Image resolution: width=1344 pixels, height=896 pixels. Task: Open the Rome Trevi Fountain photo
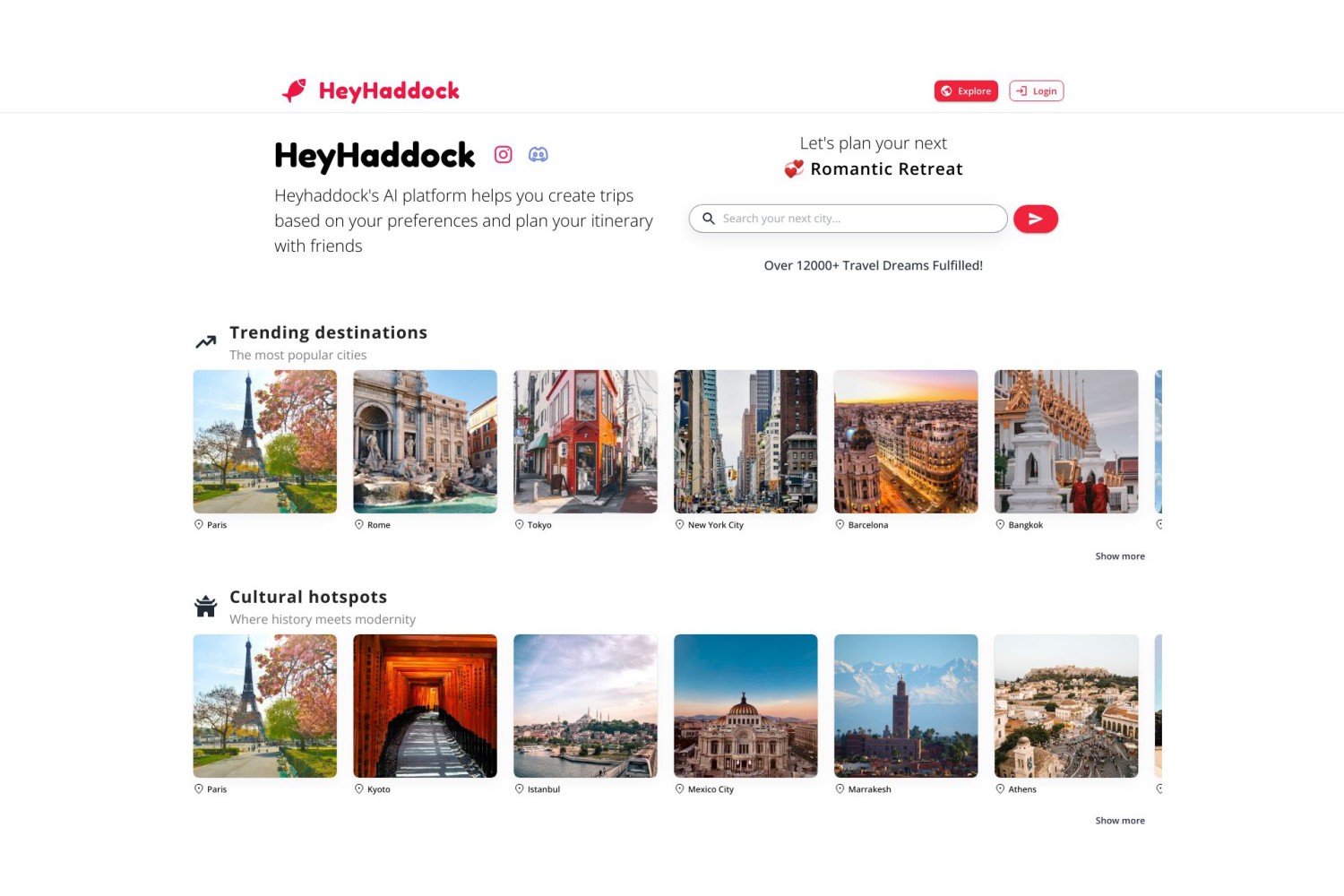pos(426,442)
